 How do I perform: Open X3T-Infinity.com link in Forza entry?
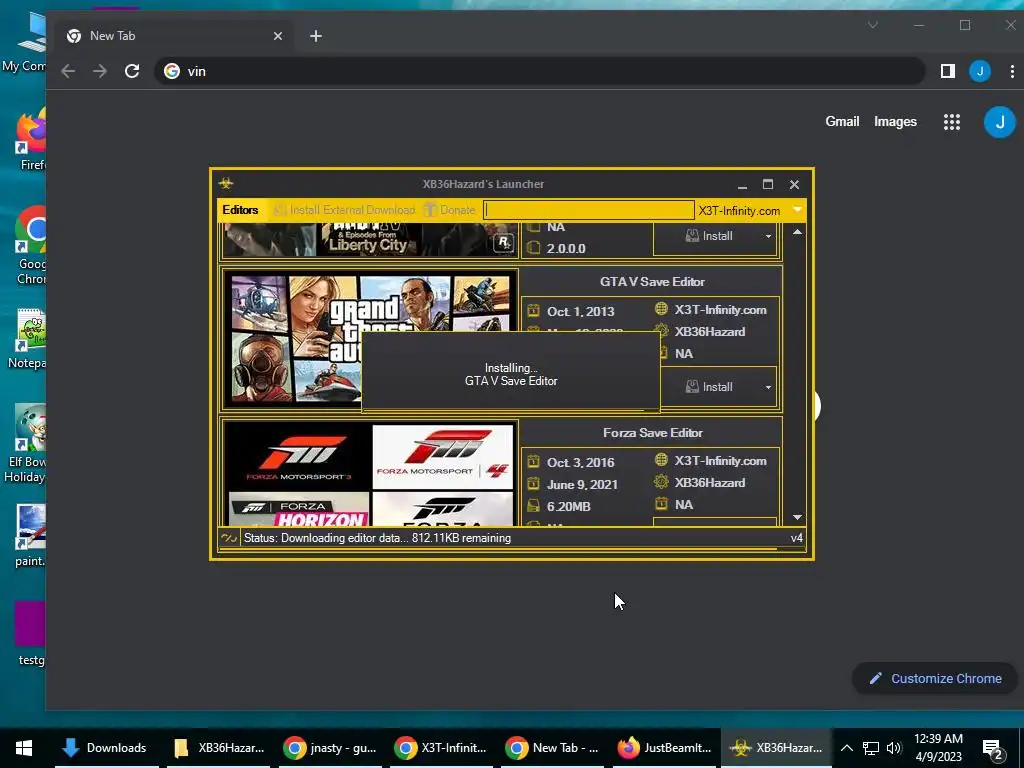(720, 460)
